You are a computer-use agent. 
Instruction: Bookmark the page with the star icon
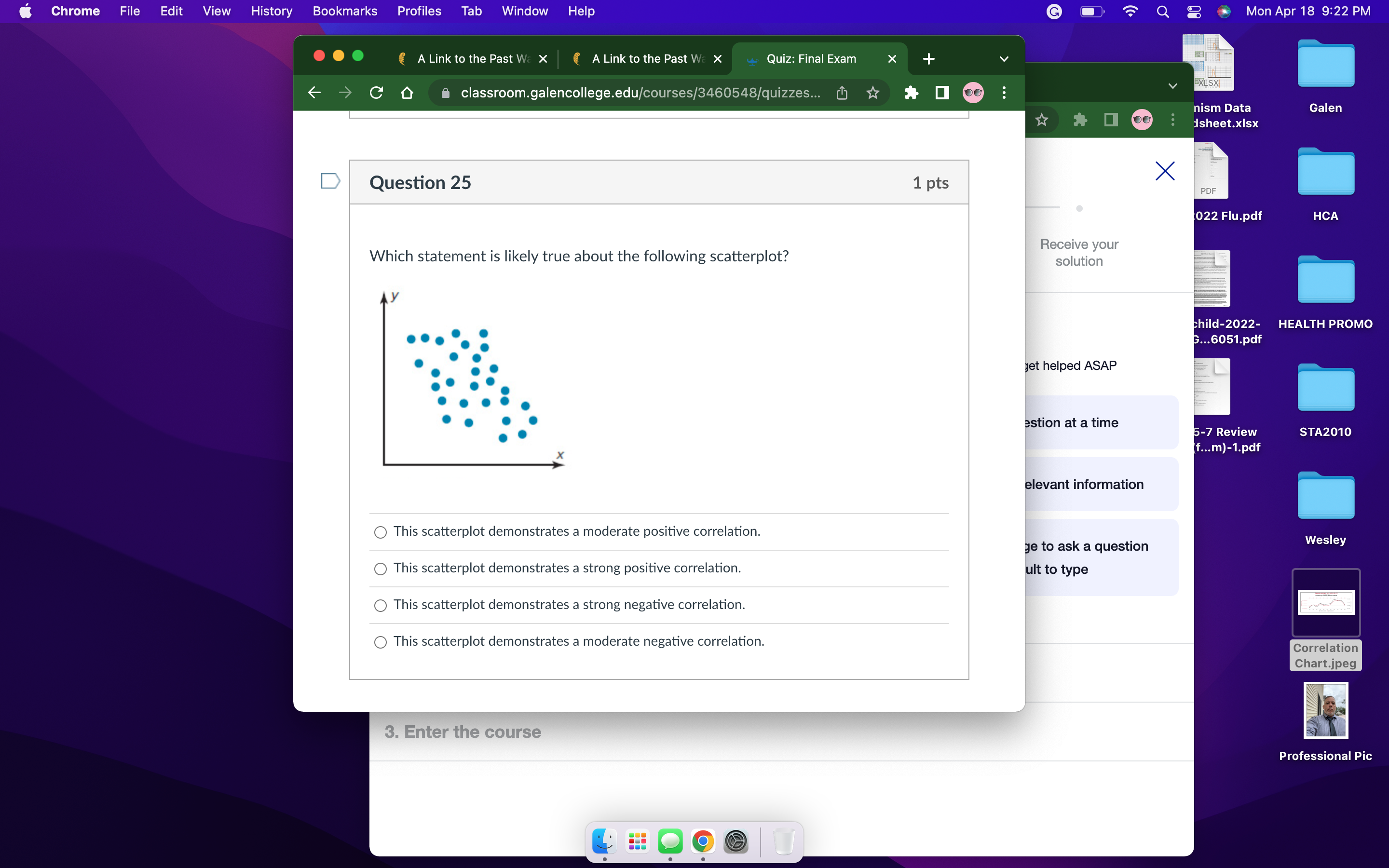click(x=872, y=93)
